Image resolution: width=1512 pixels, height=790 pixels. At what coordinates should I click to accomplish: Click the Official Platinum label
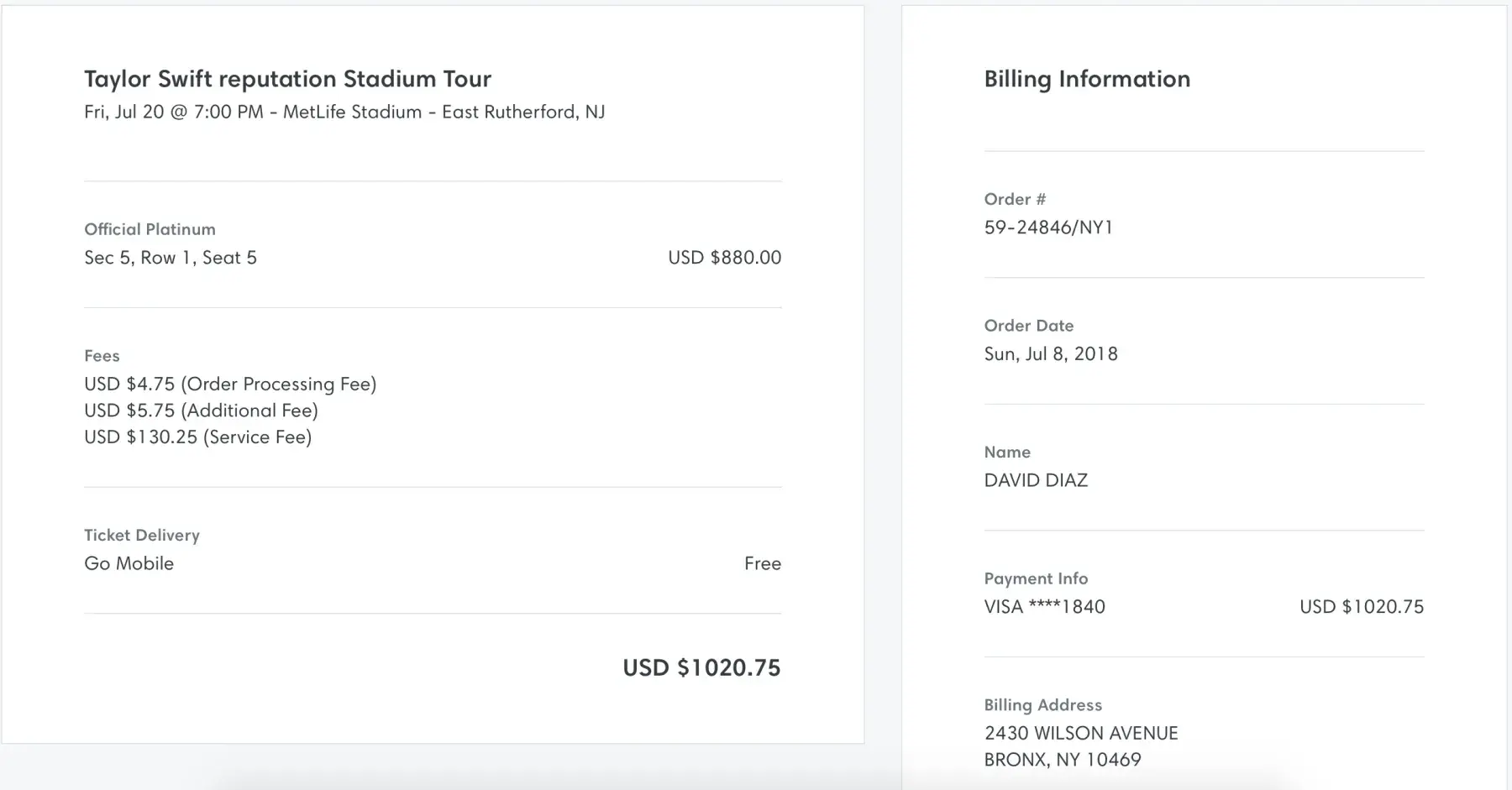click(x=150, y=229)
